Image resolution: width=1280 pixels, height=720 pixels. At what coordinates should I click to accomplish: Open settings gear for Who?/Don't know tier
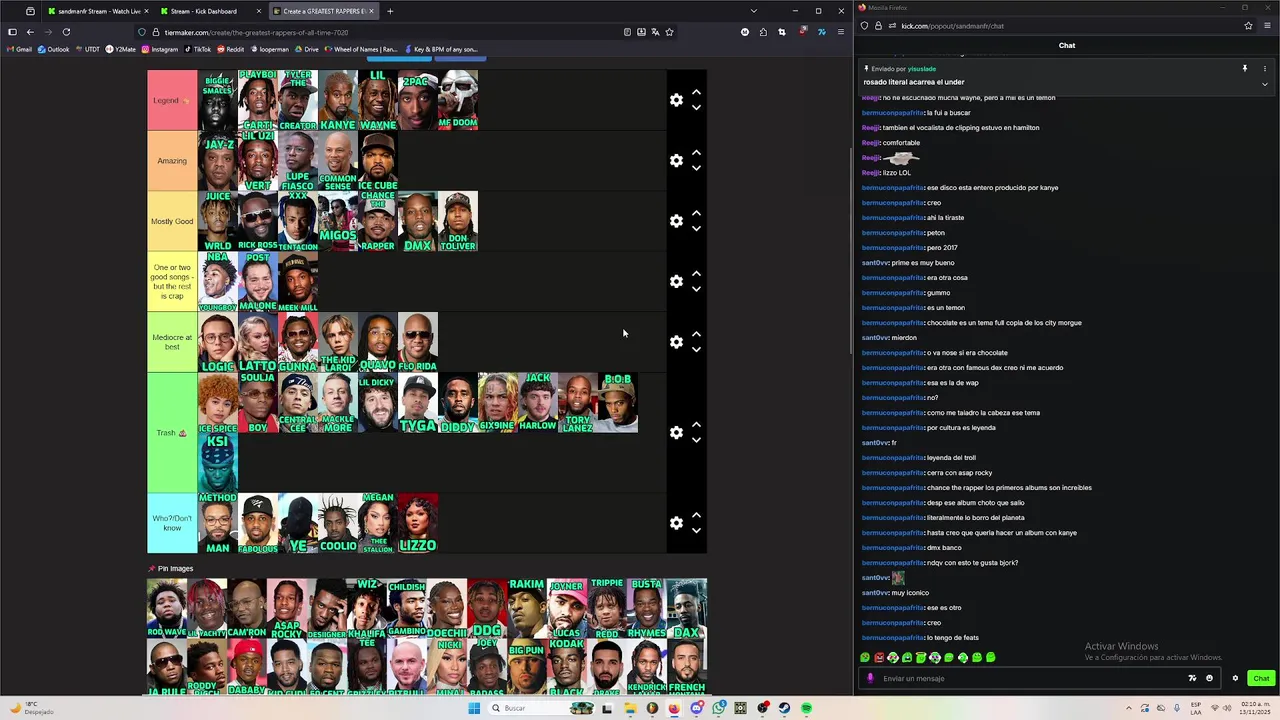pyautogui.click(x=676, y=523)
